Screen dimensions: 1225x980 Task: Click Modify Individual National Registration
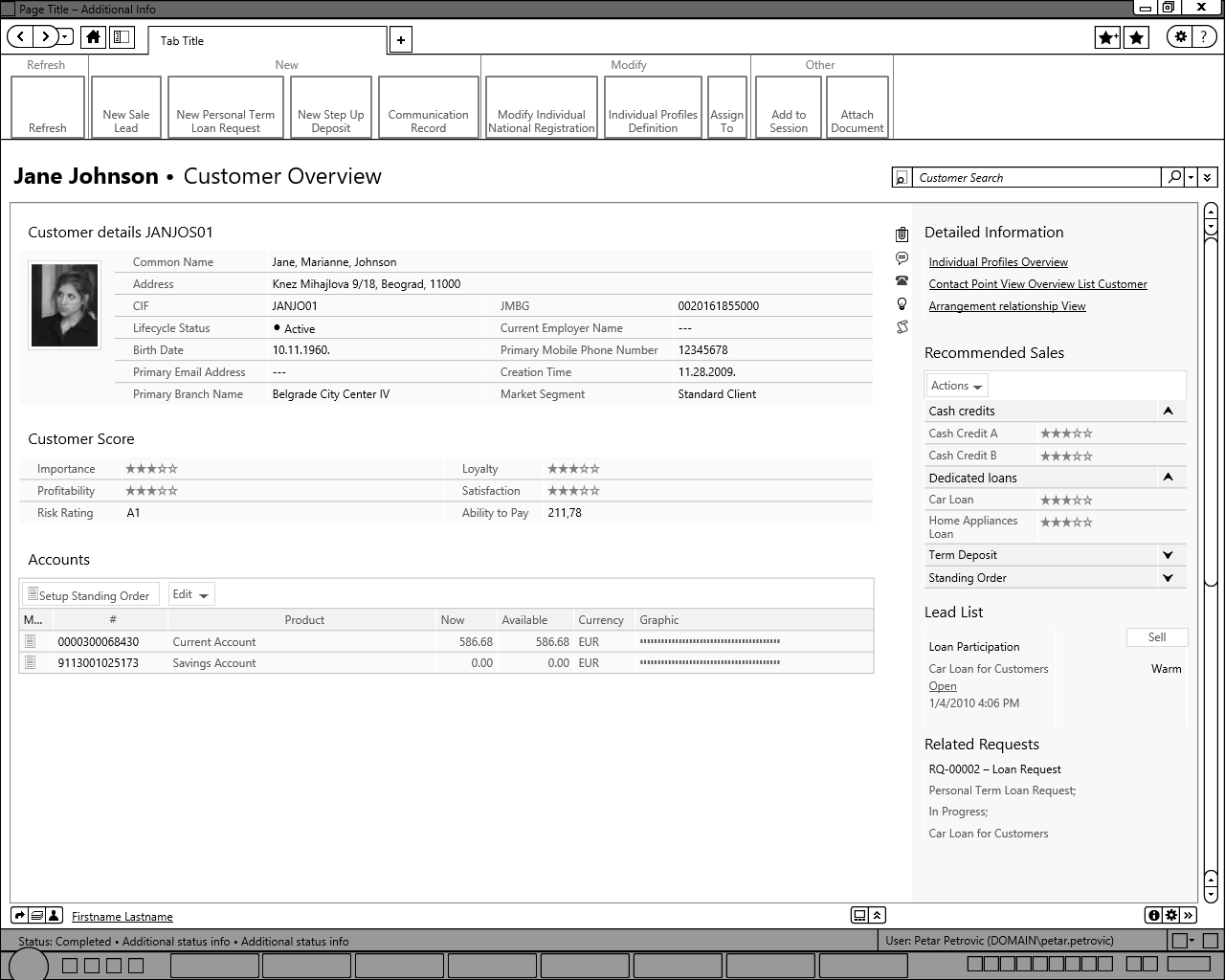(542, 107)
